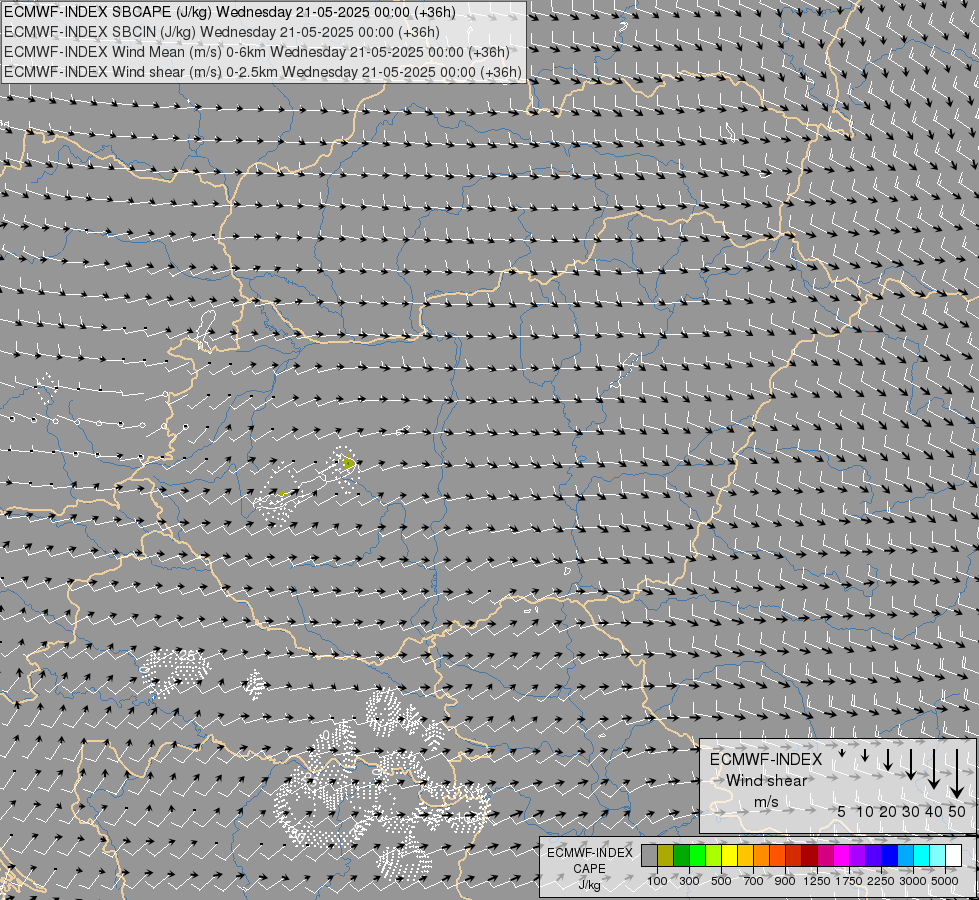Click the 'm/s' unit in wind shear legend

pos(766,801)
